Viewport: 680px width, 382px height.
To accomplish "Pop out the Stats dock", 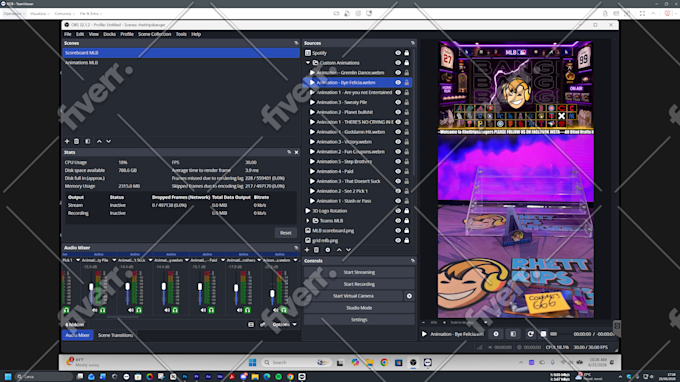I will tap(289, 152).
